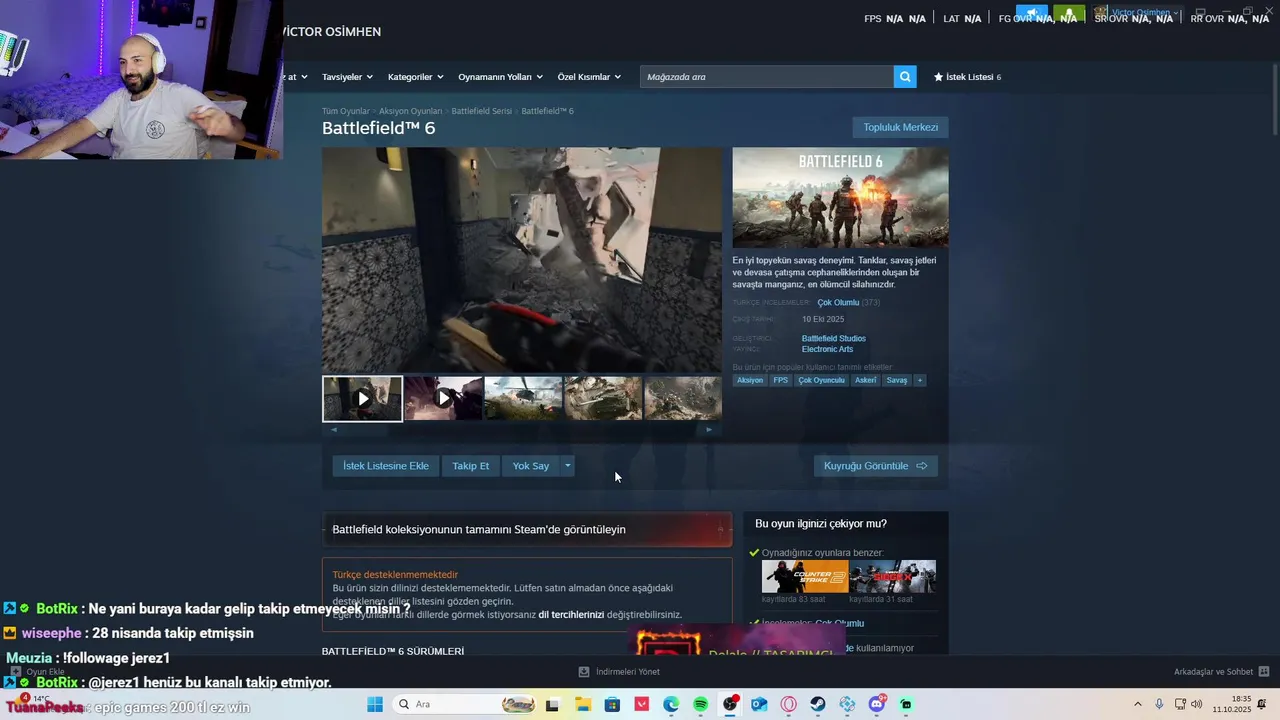
Task: Open File Explorer from the taskbar
Action: coord(583,705)
